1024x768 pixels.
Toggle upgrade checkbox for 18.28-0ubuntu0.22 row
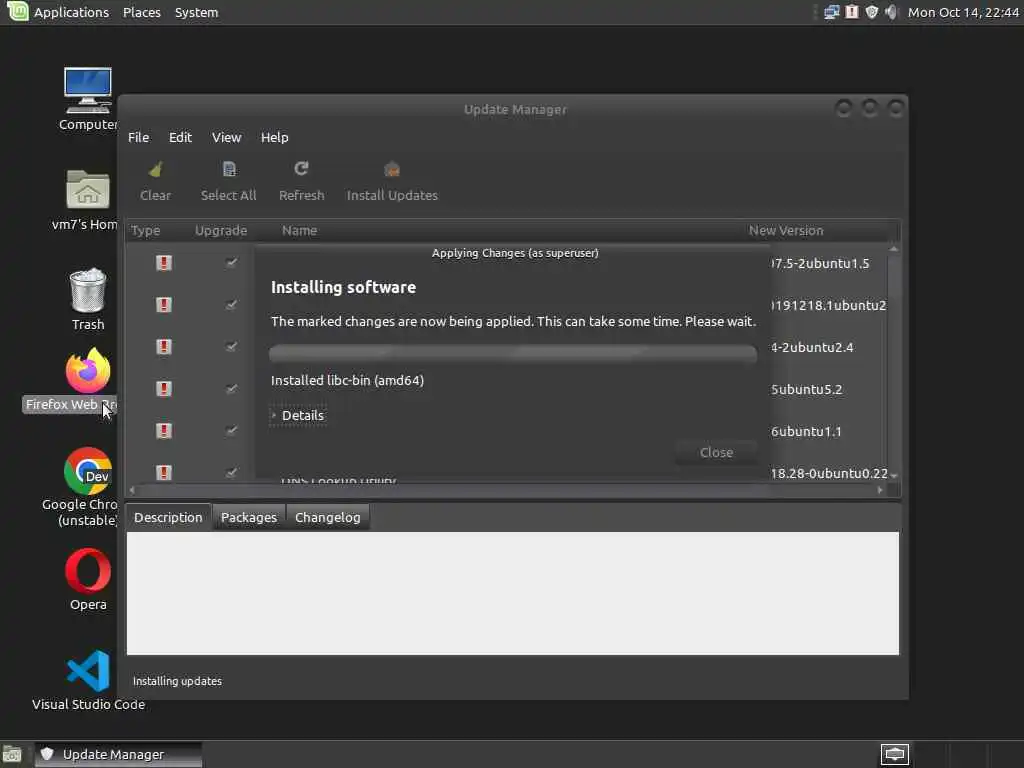click(231, 472)
